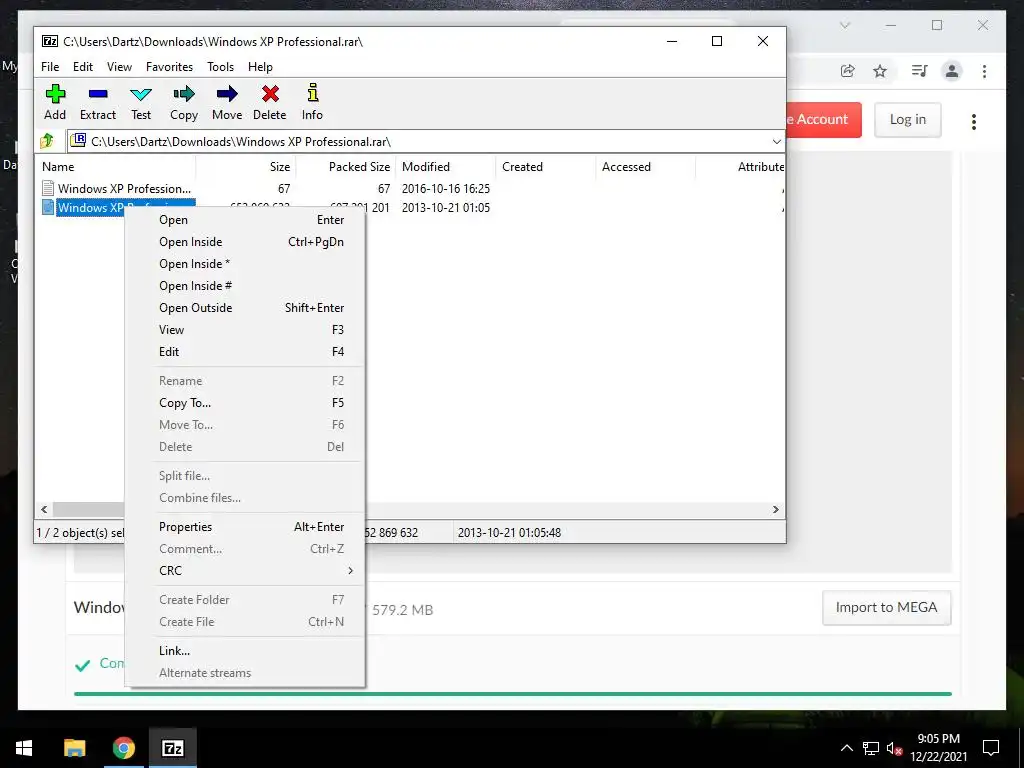The width and height of the screenshot is (1024, 768).
Task: Click the Copy toolbar icon
Action: click(x=184, y=102)
